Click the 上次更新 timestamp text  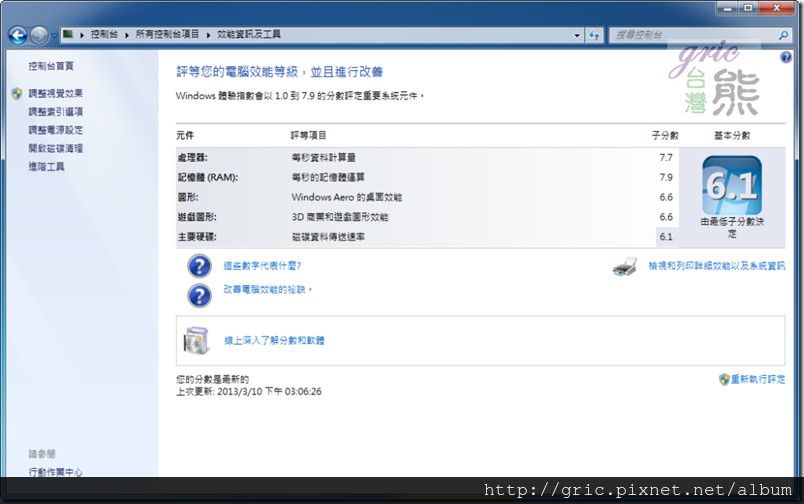[249, 392]
